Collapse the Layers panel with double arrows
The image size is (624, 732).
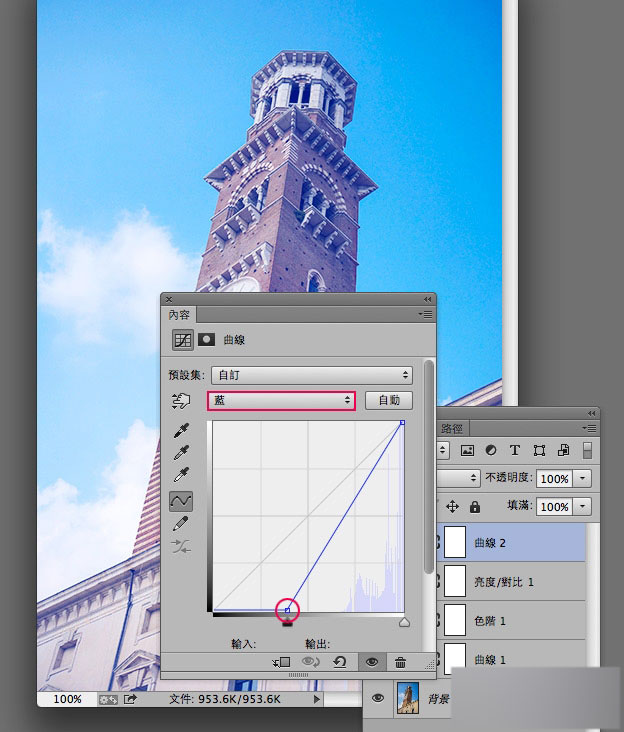click(591, 413)
